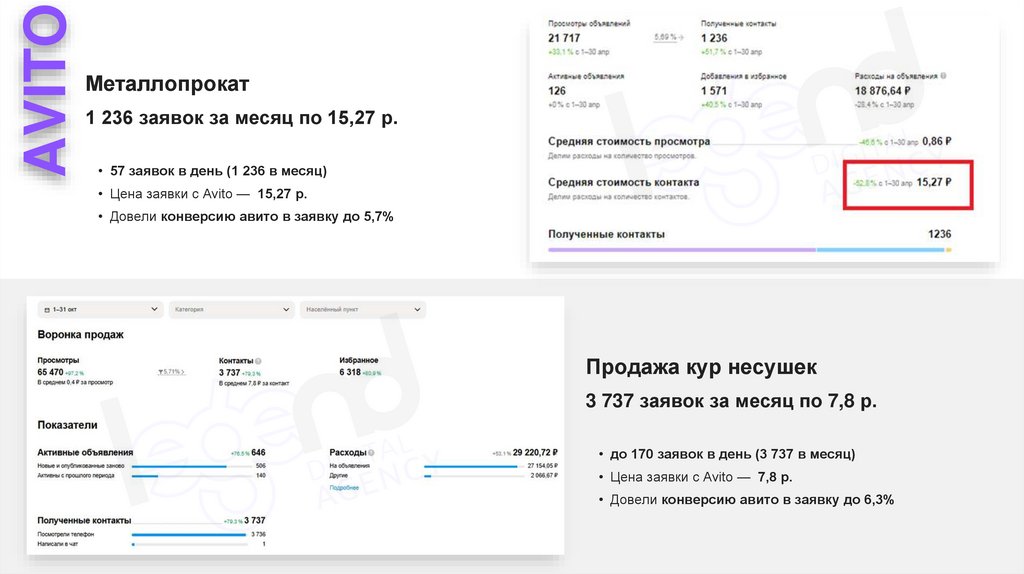The width and height of the screenshot is (1024, 574).
Task: Click the calendar icon in the date selector
Action: coord(47,310)
